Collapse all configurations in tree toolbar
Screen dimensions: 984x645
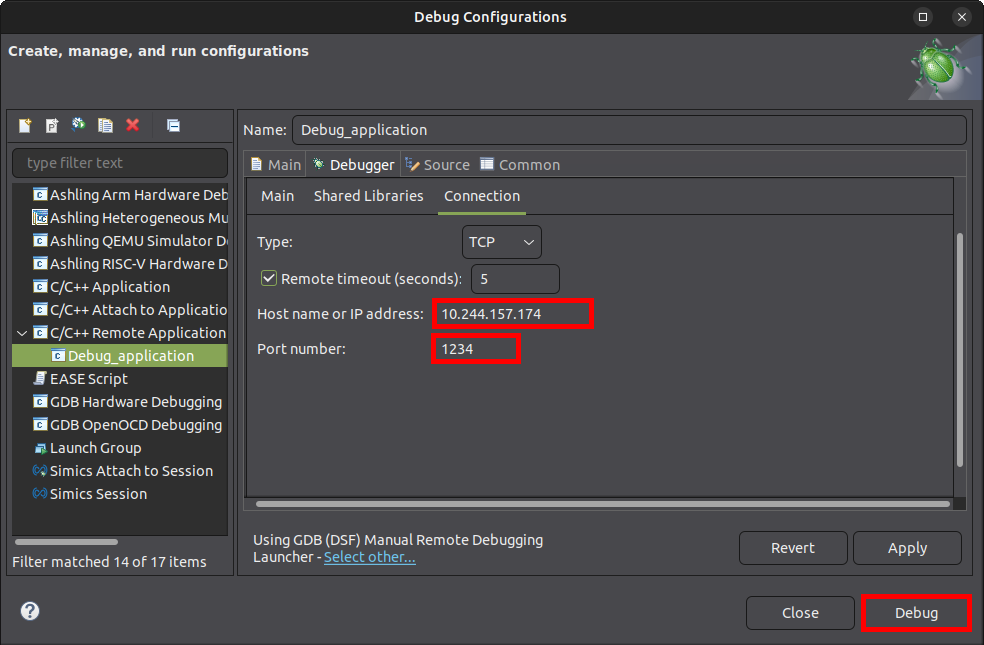(x=173, y=125)
